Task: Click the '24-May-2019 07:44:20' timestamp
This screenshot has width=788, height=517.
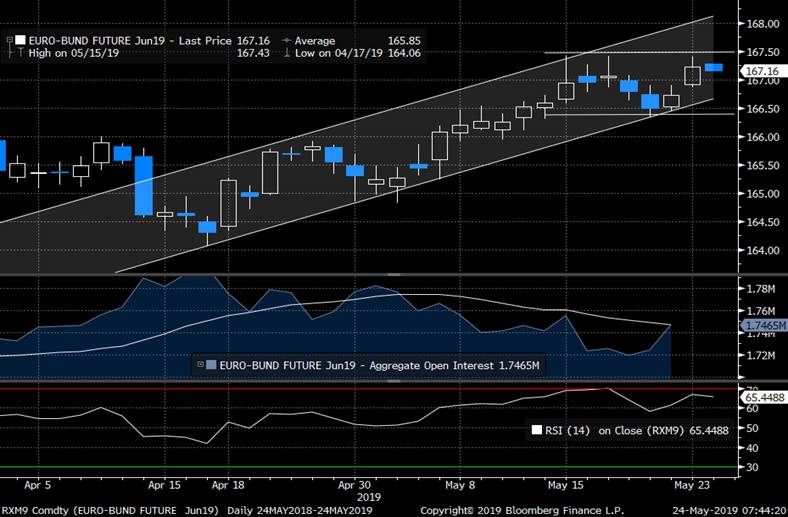Action: pyautogui.click(x=730, y=510)
